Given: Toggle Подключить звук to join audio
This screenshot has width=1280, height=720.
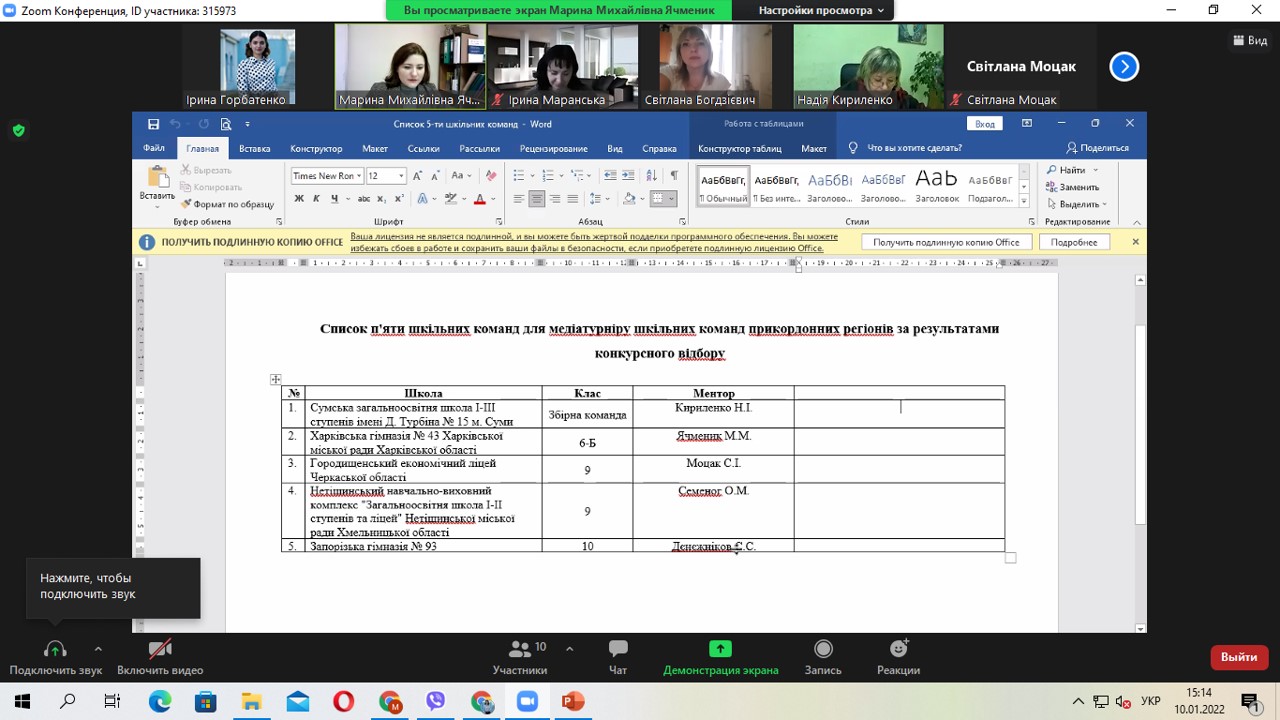Looking at the screenshot, I should [x=55, y=657].
